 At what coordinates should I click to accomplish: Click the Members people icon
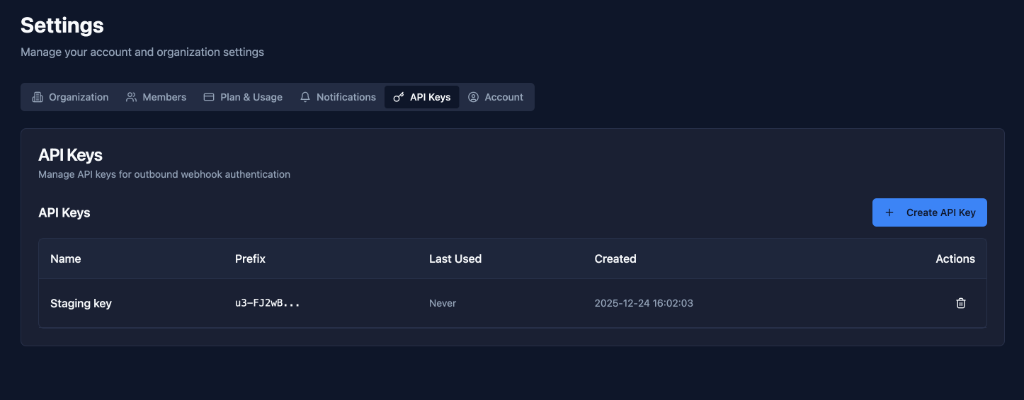pos(132,97)
